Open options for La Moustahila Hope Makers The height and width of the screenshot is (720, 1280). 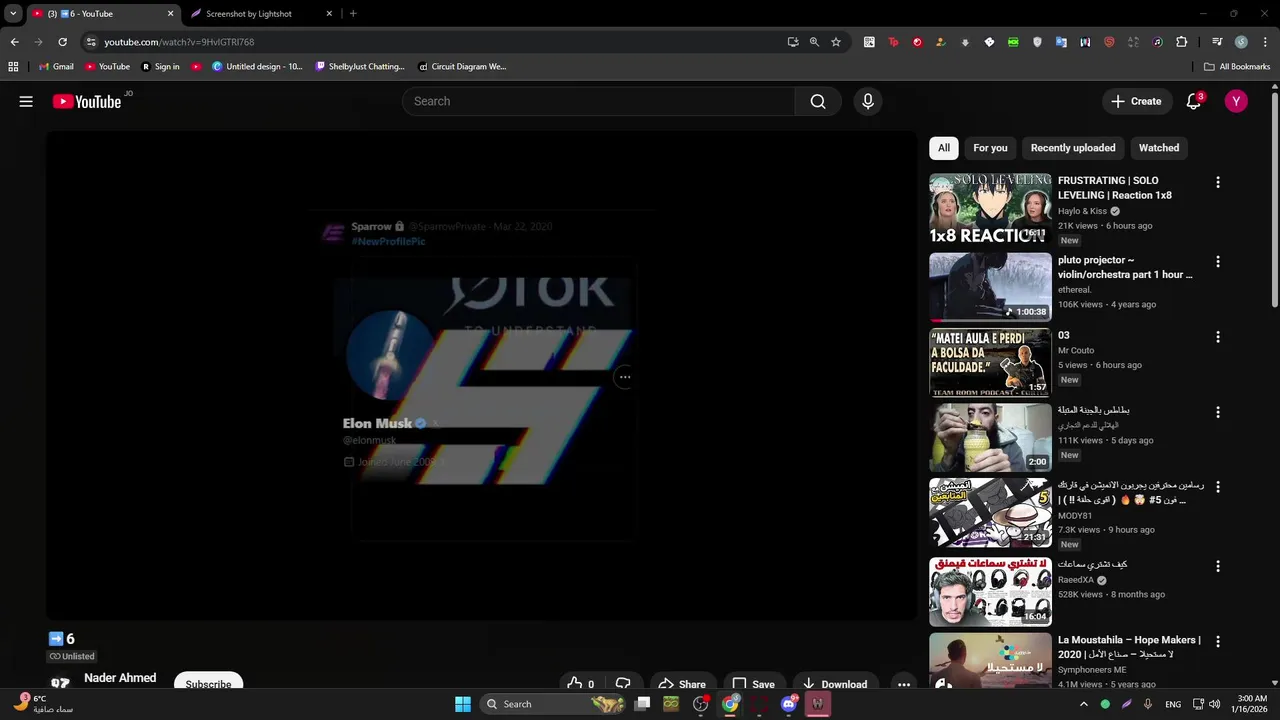coord(1217,641)
